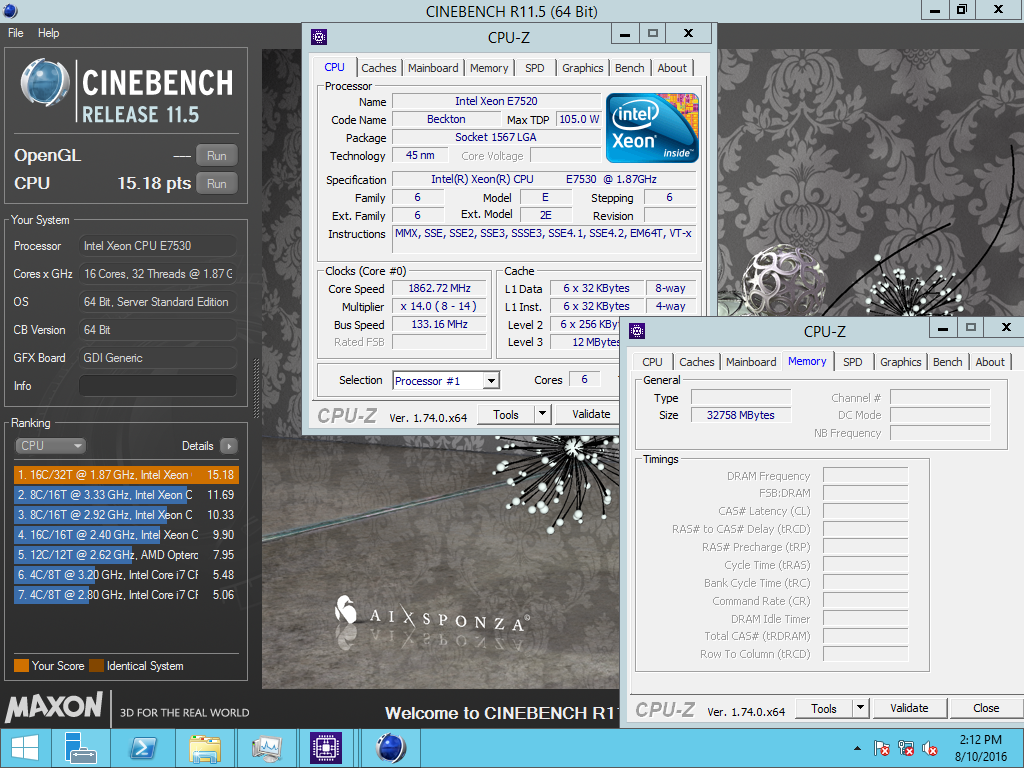Image resolution: width=1024 pixels, height=768 pixels.
Task: Open Graphics tab in front CPU-Z Memory window
Action: (x=901, y=362)
